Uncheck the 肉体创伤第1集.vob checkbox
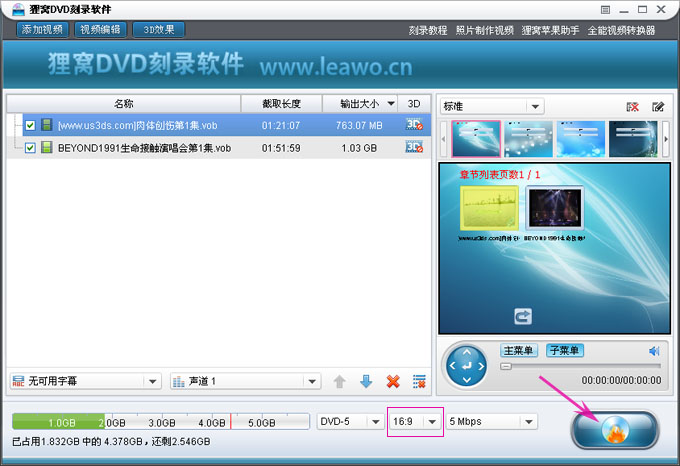The height and width of the screenshot is (466, 680). [x=30, y=125]
